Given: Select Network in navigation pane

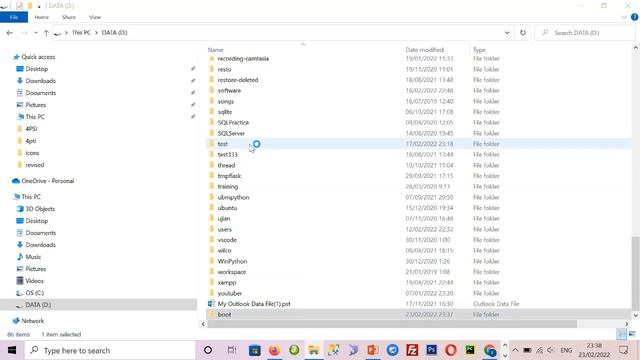Looking at the screenshot, I should [x=32, y=321].
